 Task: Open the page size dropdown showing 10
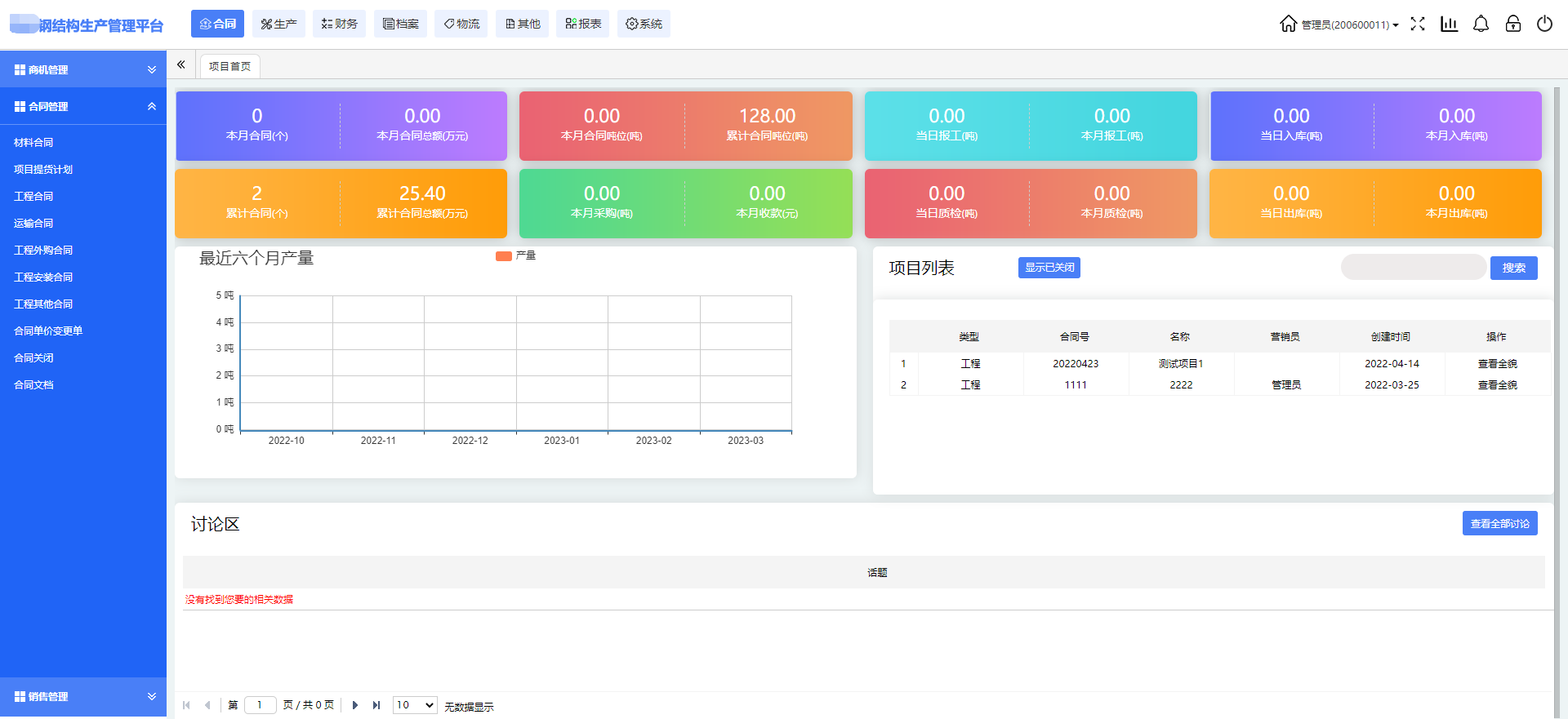pos(415,705)
